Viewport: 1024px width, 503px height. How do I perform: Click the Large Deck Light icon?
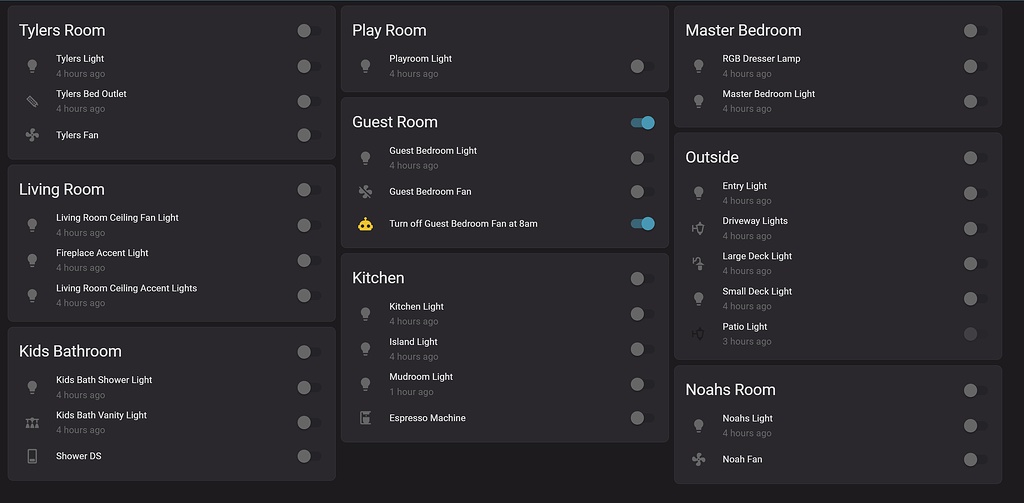coord(698,263)
